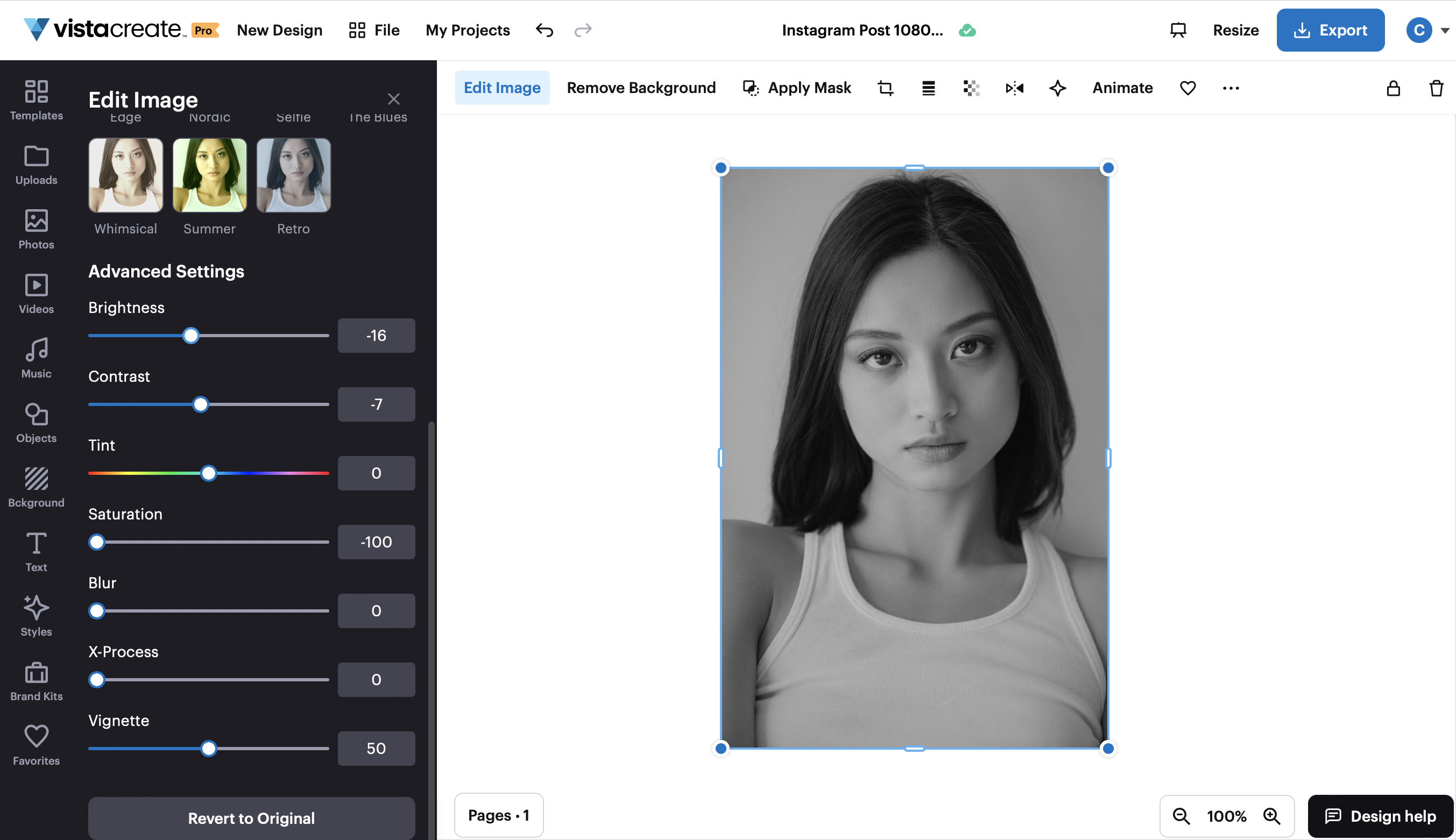Open the Crop tool
Viewport: 1456px width, 840px height.
(x=885, y=88)
